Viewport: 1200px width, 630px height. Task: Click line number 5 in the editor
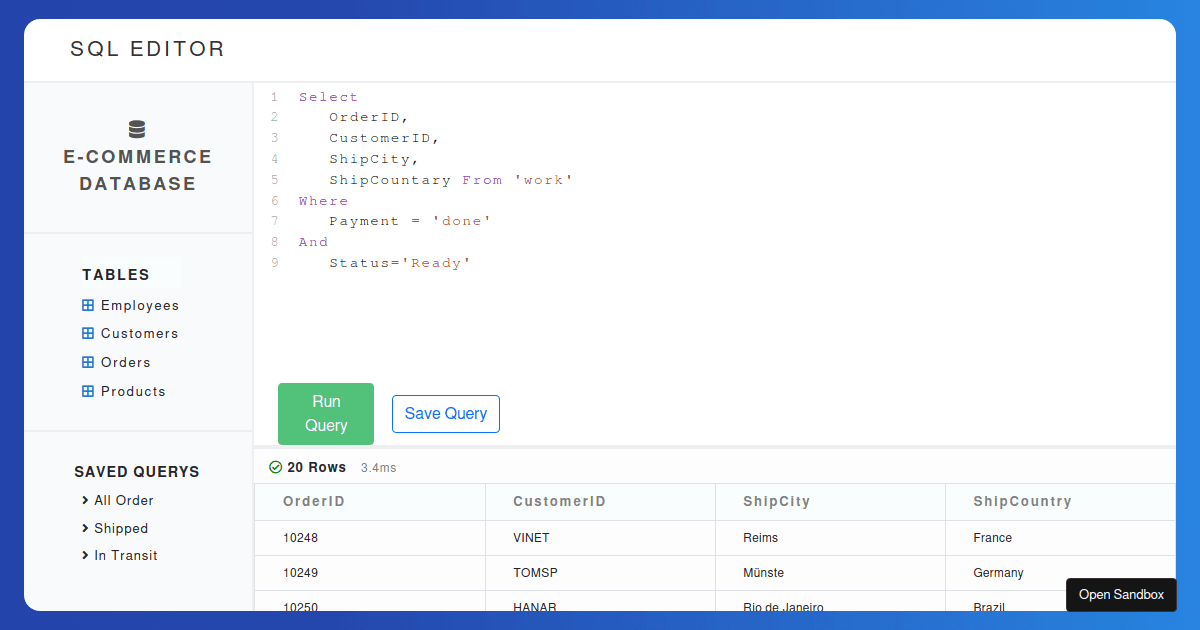[274, 179]
